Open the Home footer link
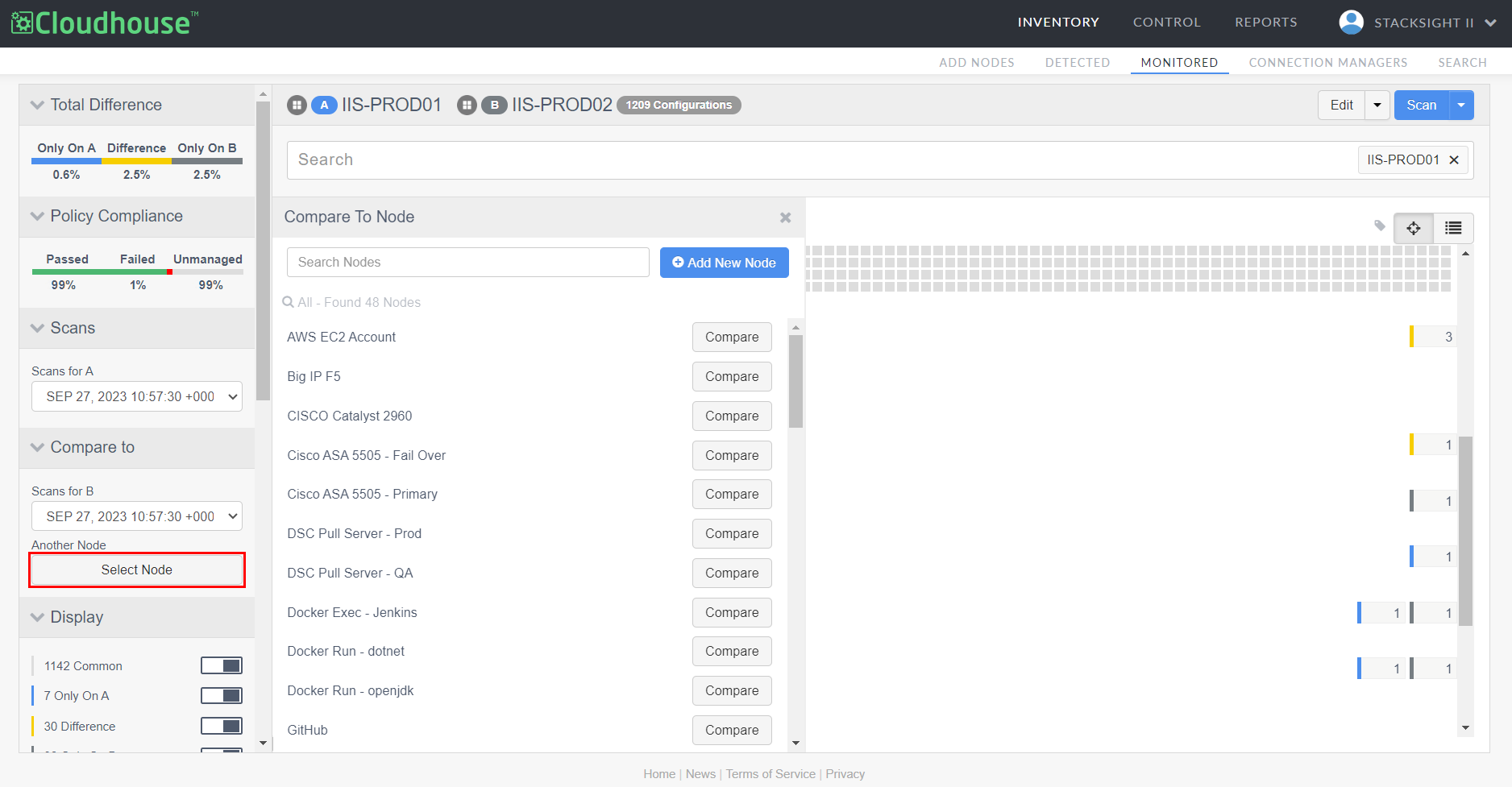The height and width of the screenshot is (787, 1512). click(x=659, y=774)
